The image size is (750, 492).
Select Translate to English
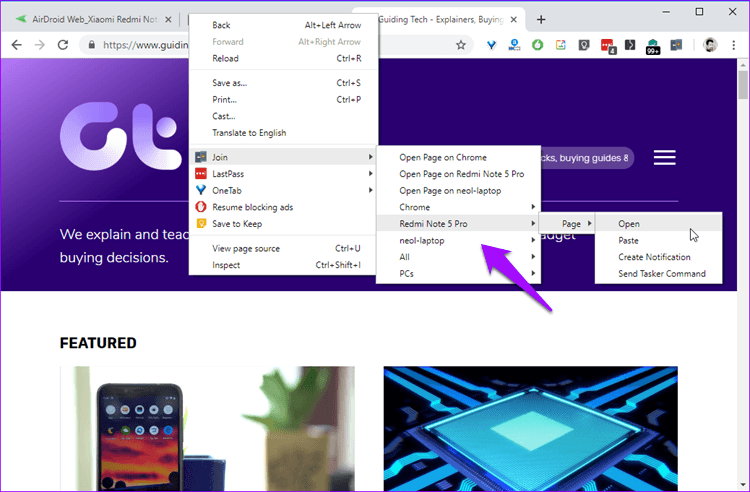coord(284,133)
